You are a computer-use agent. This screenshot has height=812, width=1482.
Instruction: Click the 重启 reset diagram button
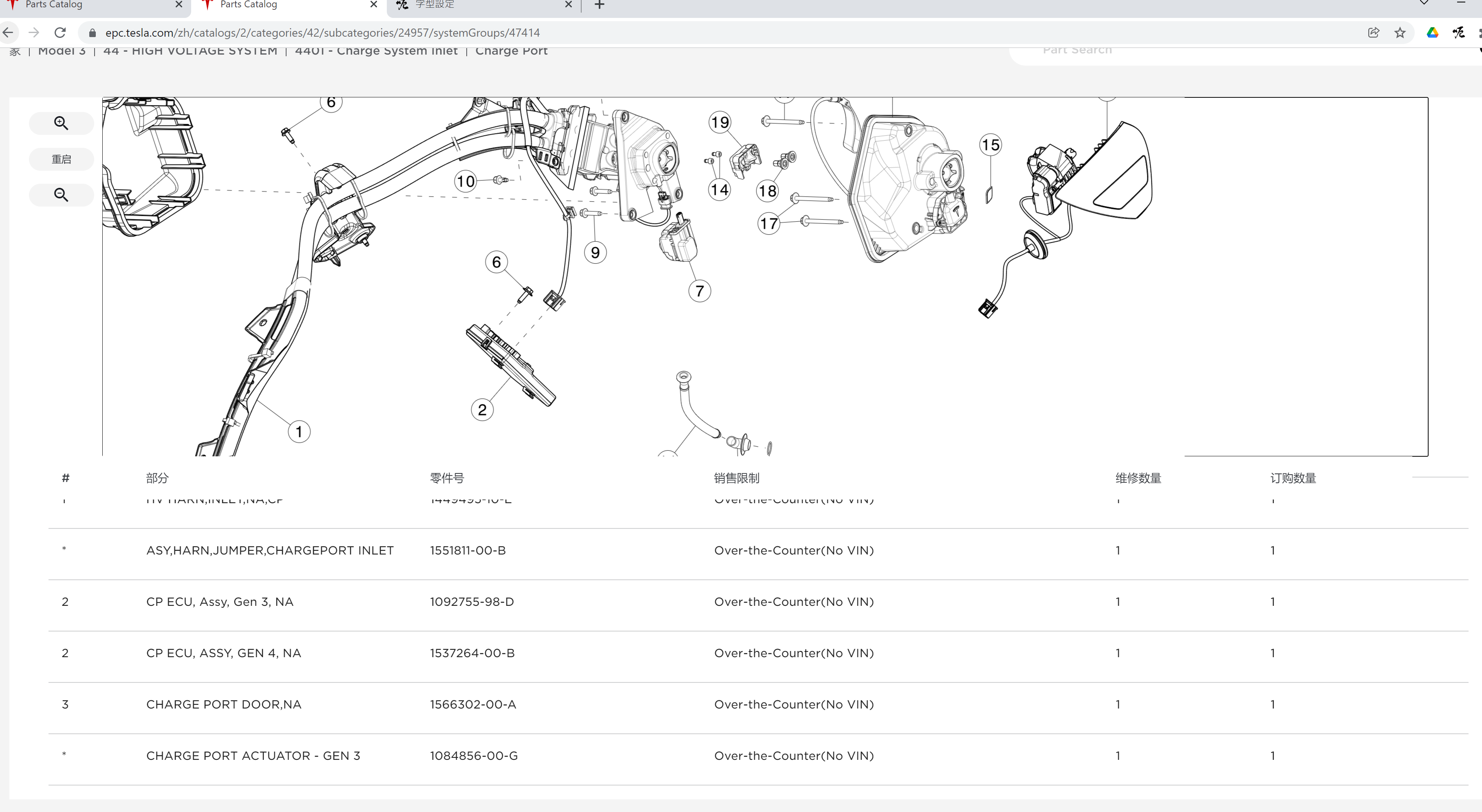[61, 159]
